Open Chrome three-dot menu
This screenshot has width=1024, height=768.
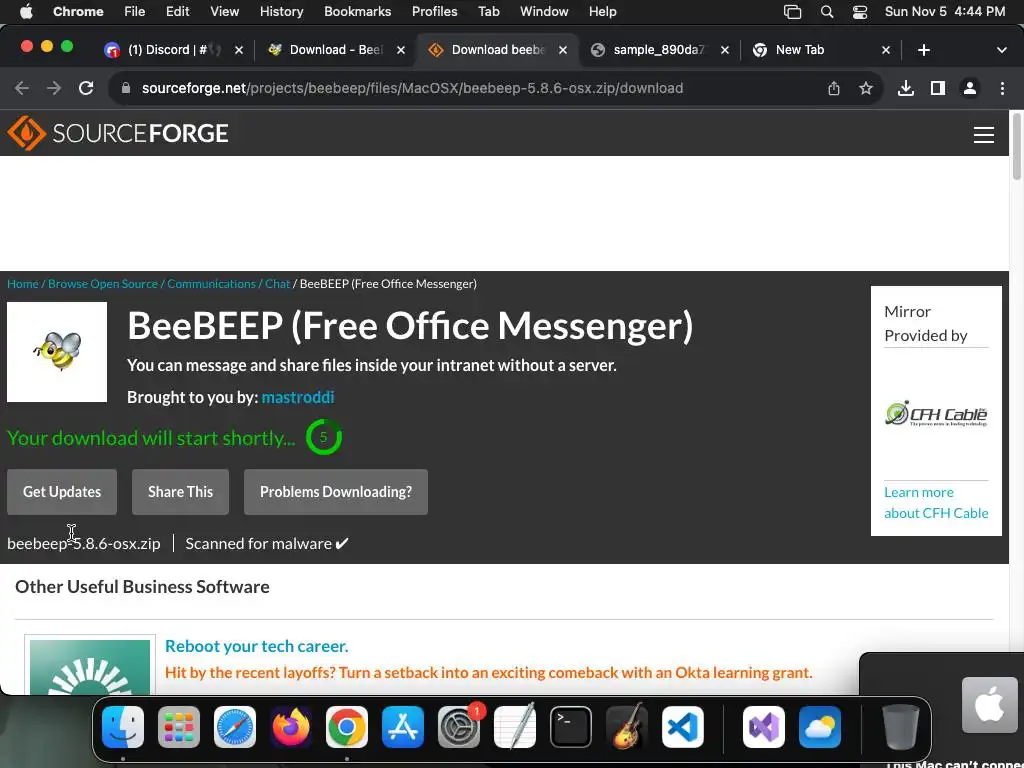[x=1002, y=88]
